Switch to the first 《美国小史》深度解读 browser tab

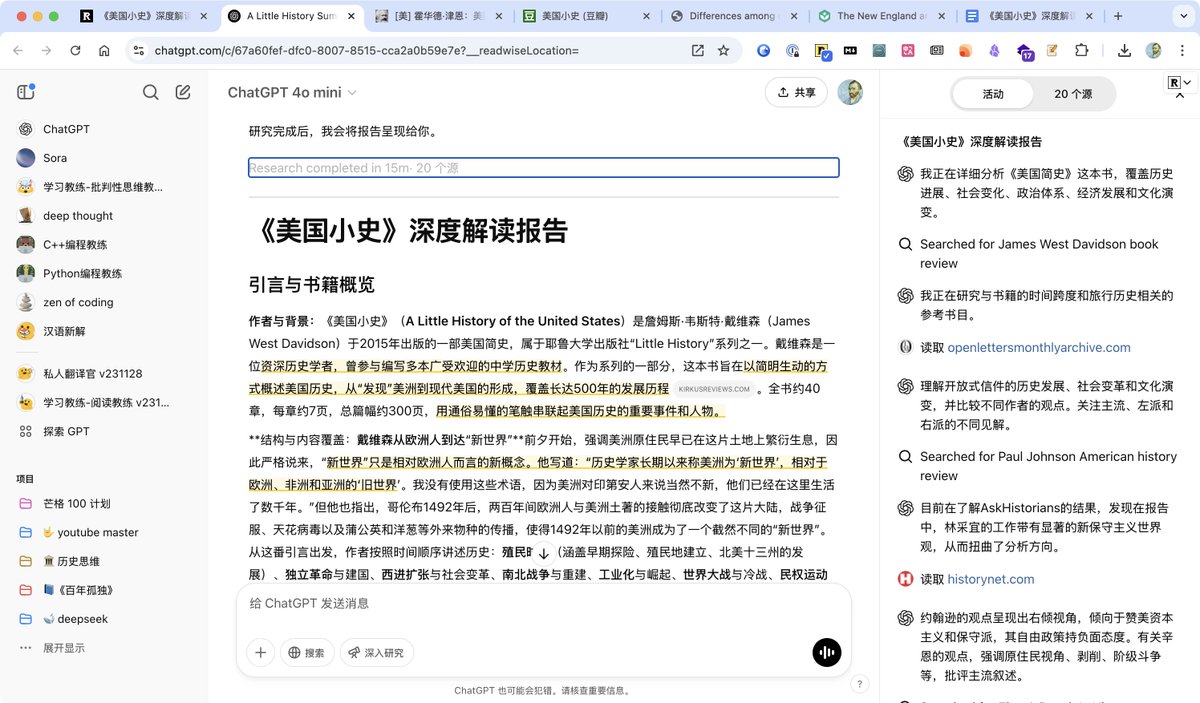(x=144, y=16)
